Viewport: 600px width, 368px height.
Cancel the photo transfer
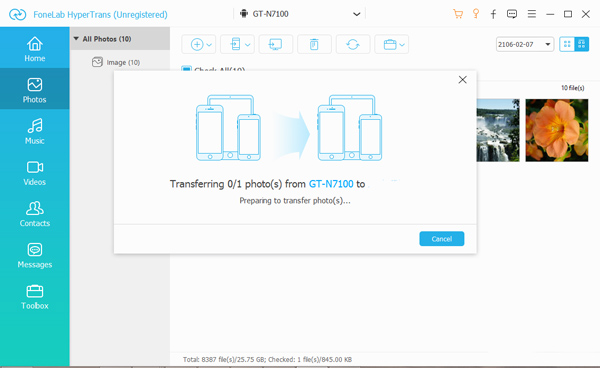[442, 239]
